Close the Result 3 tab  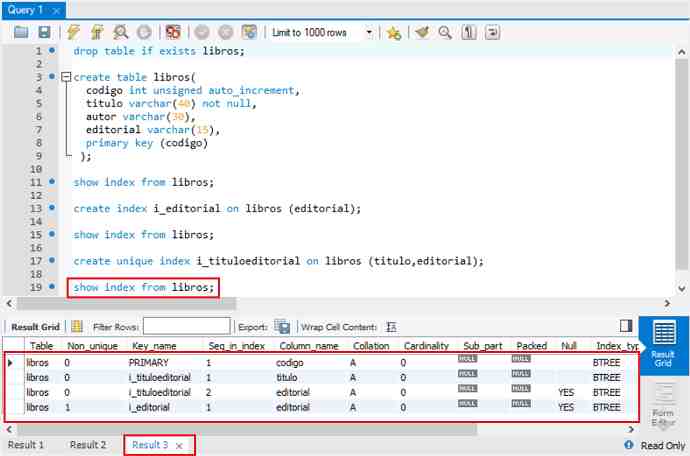point(179,445)
